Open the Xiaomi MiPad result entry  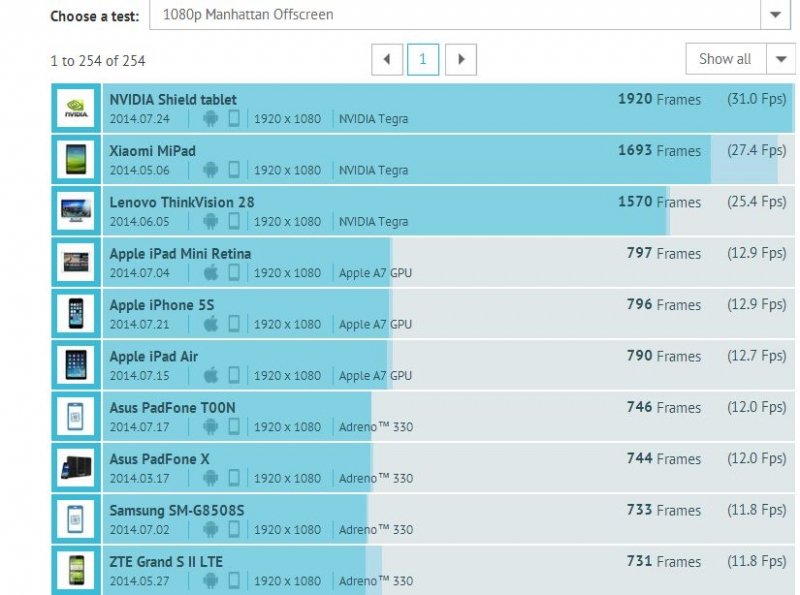(152, 151)
